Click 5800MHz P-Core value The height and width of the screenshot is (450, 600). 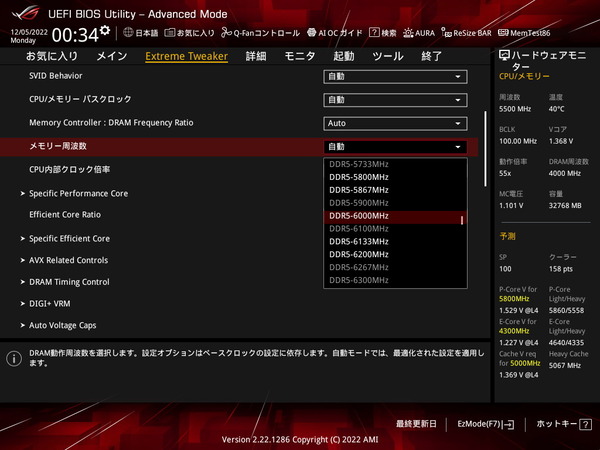point(514,299)
